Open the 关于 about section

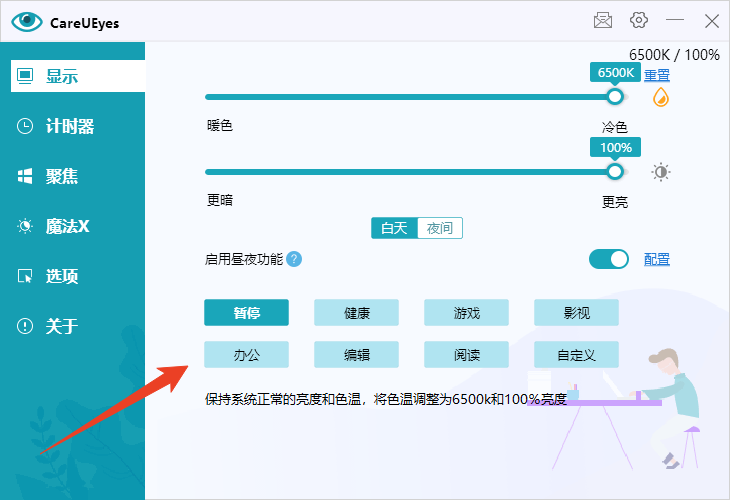(62, 326)
